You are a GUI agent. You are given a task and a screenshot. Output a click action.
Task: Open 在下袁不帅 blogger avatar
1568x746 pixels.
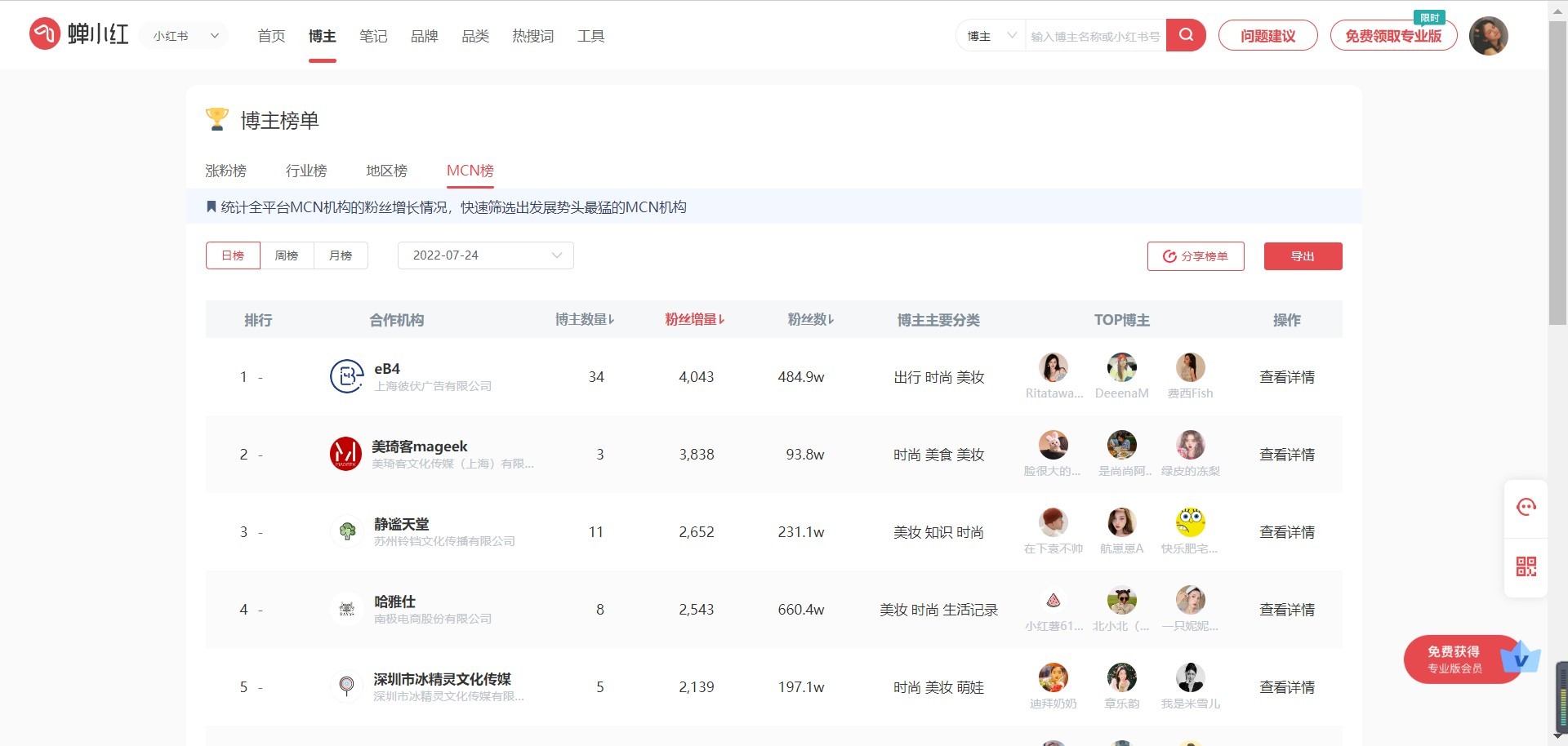click(1053, 522)
